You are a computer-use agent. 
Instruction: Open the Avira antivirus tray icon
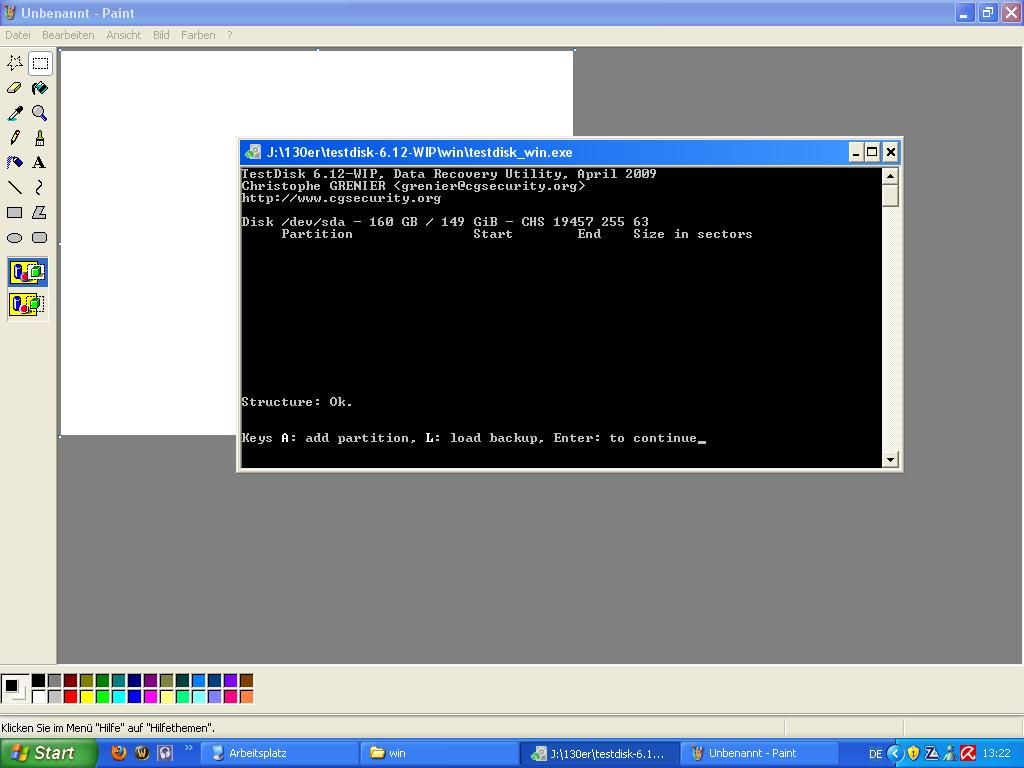(x=968, y=754)
